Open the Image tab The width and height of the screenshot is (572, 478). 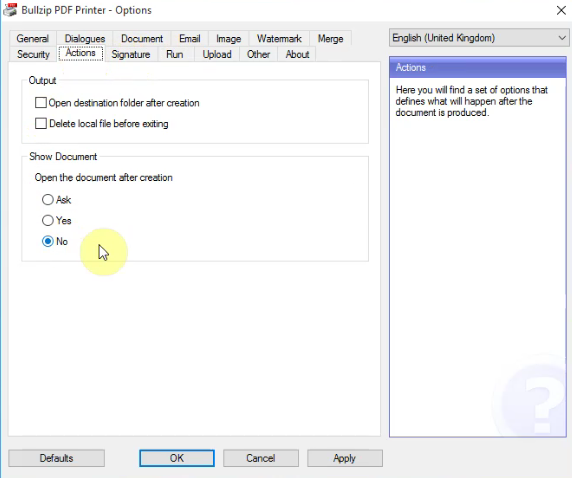(x=228, y=39)
